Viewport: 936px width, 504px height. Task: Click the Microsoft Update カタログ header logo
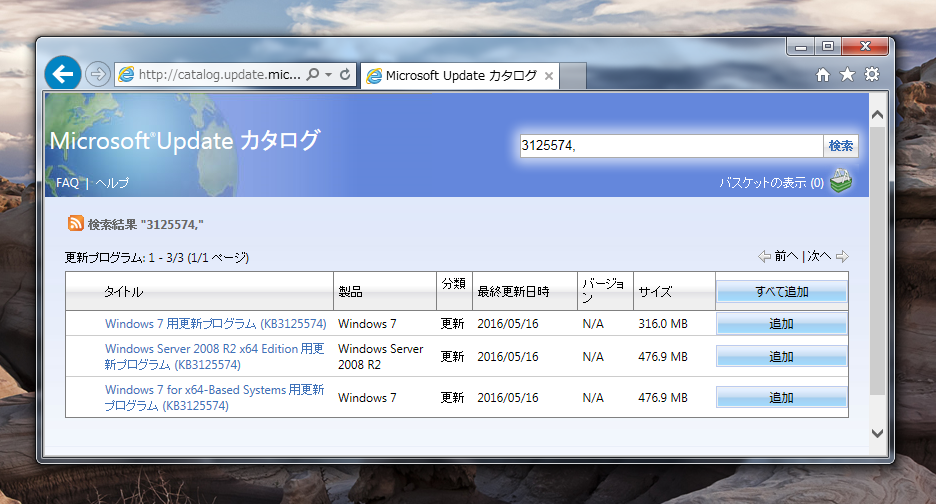(184, 141)
